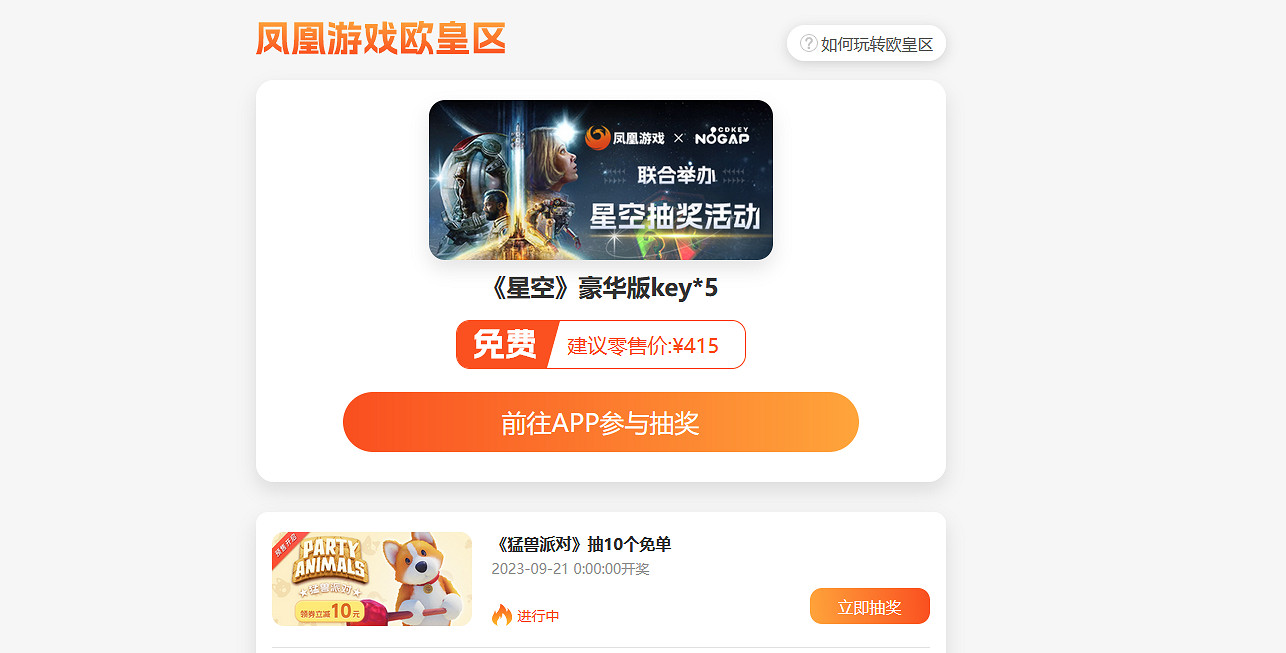The width and height of the screenshot is (1286, 653).
Task: Click the 进行中 status label
Action: [538, 616]
